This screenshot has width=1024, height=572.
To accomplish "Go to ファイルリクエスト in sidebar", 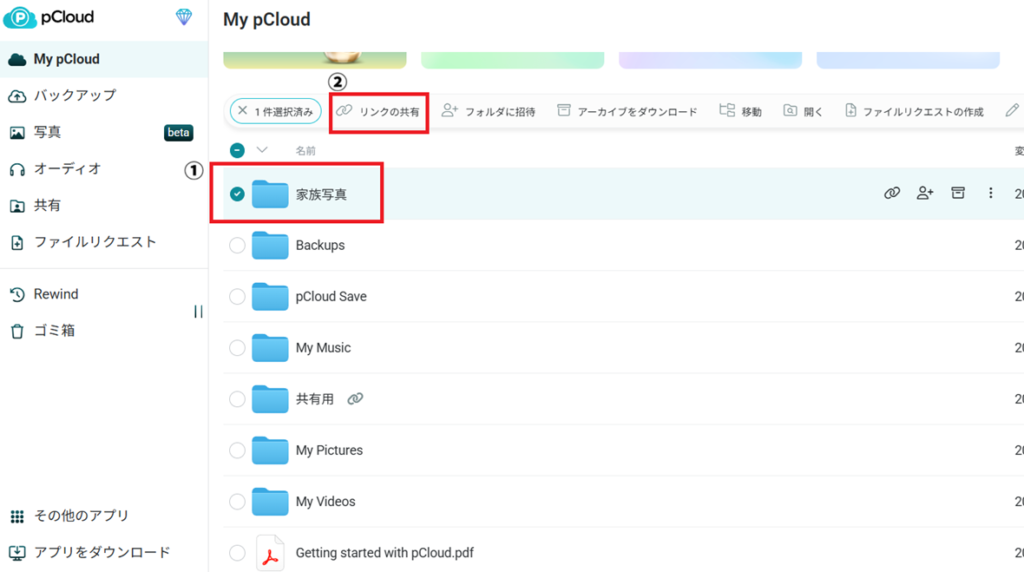I will [x=94, y=242].
